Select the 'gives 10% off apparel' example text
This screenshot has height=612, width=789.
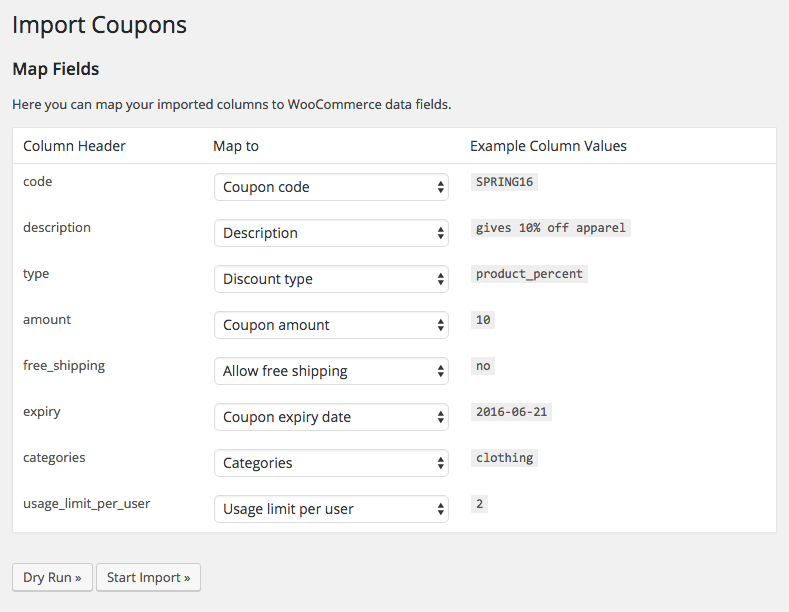point(550,228)
